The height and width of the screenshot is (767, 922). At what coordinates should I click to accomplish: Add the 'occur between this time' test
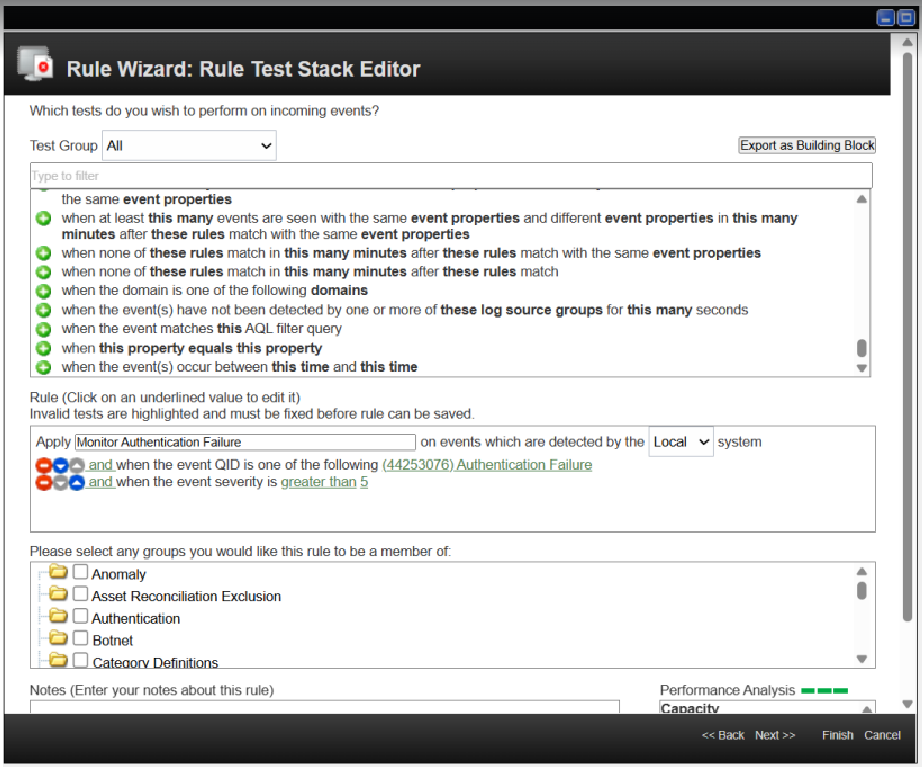pyautogui.click(x=43, y=367)
